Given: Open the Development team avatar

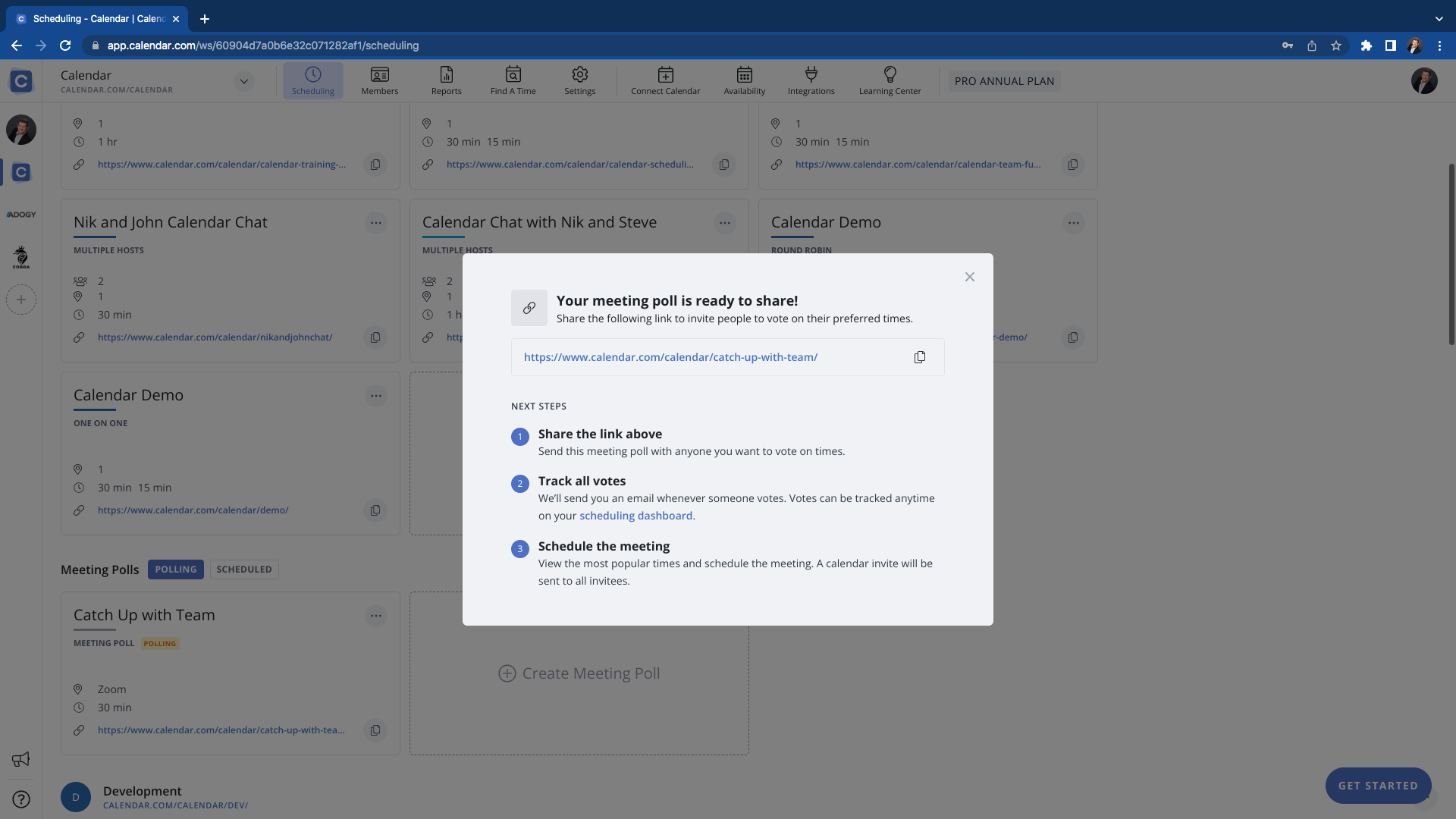Looking at the screenshot, I should (x=76, y=797).
